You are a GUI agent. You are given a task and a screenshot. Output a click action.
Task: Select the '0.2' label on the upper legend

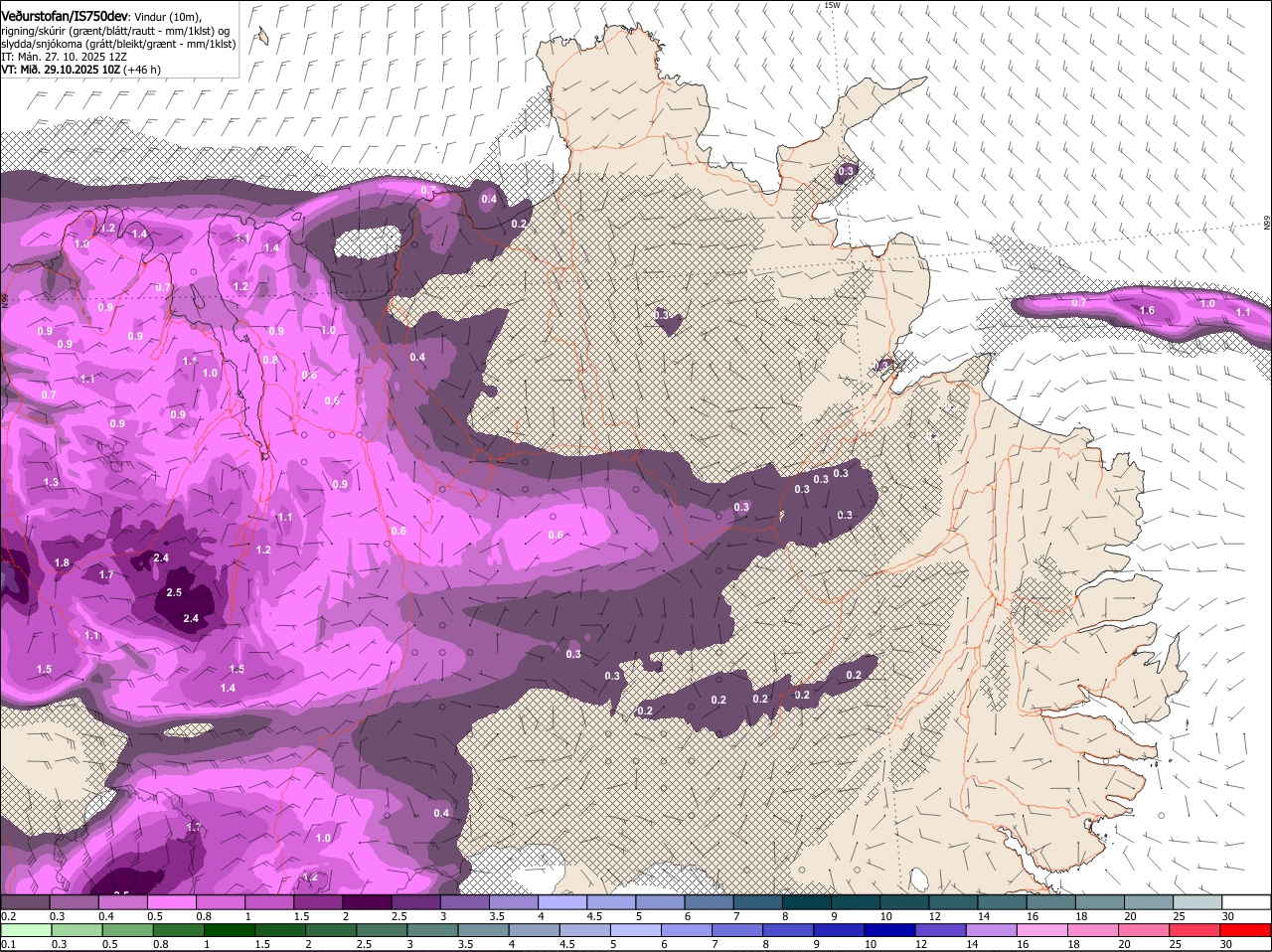tap(9, 915)
